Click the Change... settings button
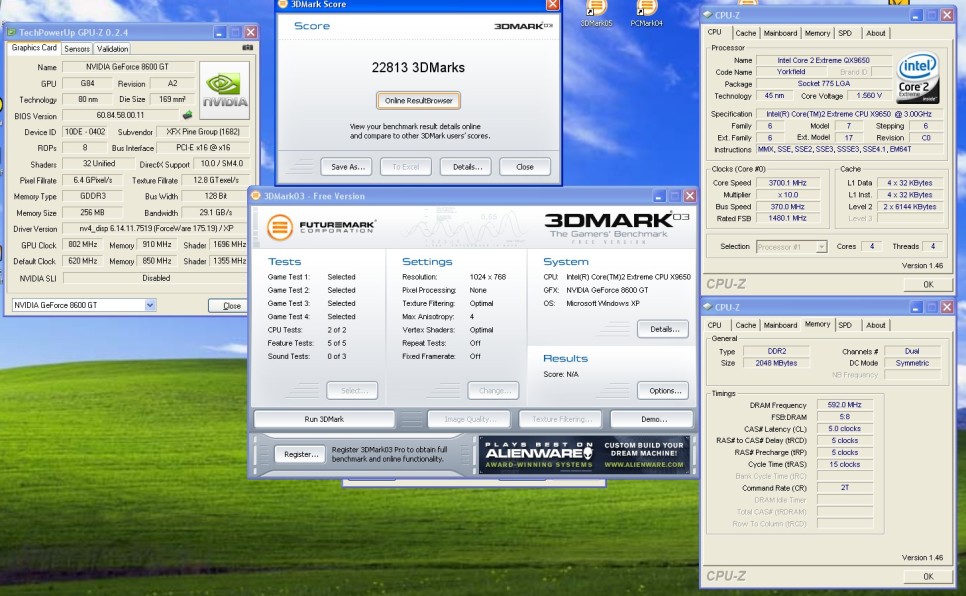The width and height of the screenshot is (966, 596). click(493, 391)
